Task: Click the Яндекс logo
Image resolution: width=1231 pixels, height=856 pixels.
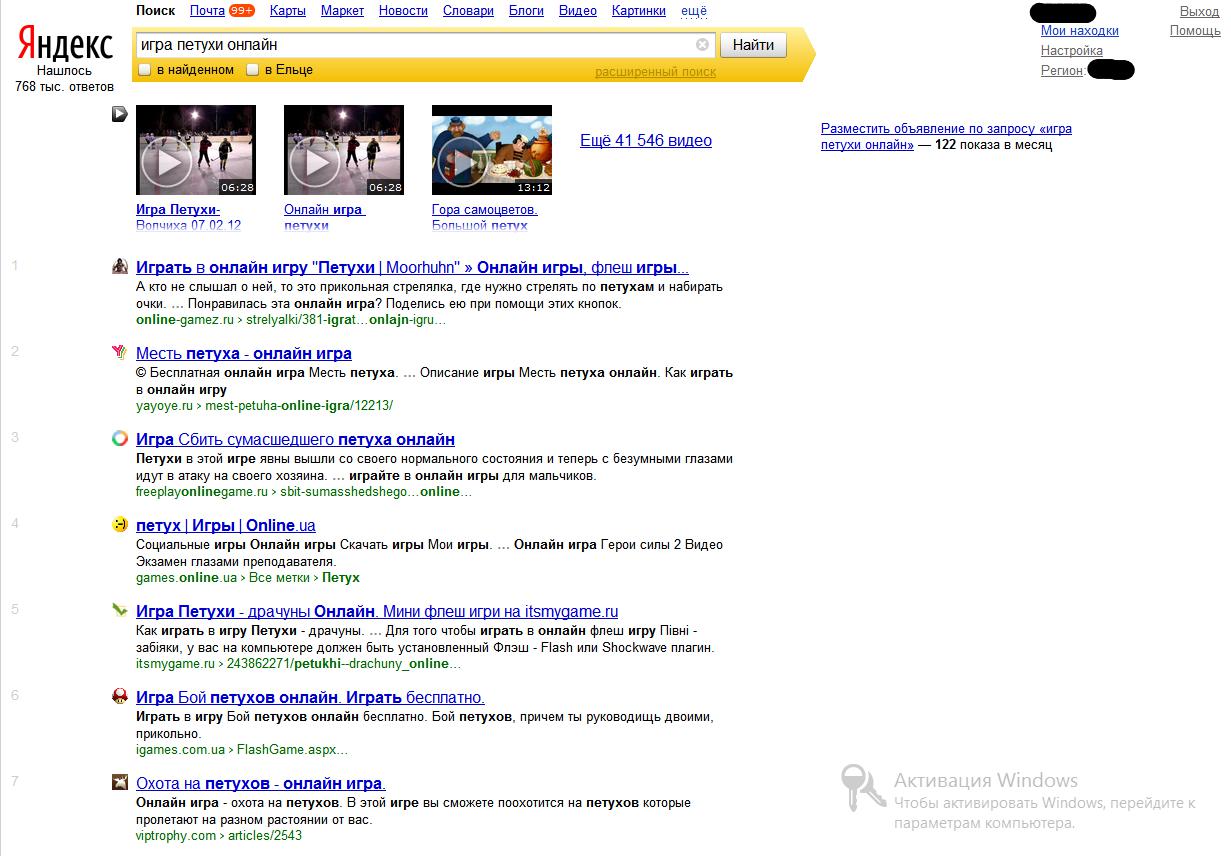Action: point(64,45)
